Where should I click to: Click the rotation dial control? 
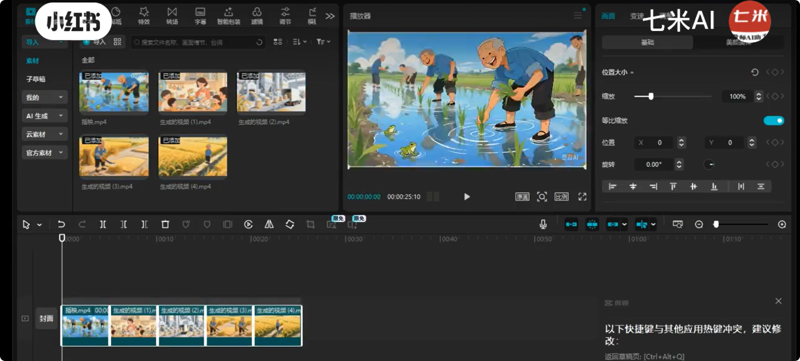[709, 164]
